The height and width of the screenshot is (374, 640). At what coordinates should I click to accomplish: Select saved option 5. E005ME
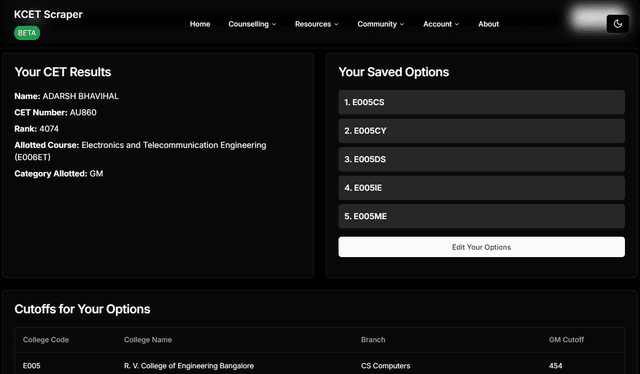click(481, 216)
